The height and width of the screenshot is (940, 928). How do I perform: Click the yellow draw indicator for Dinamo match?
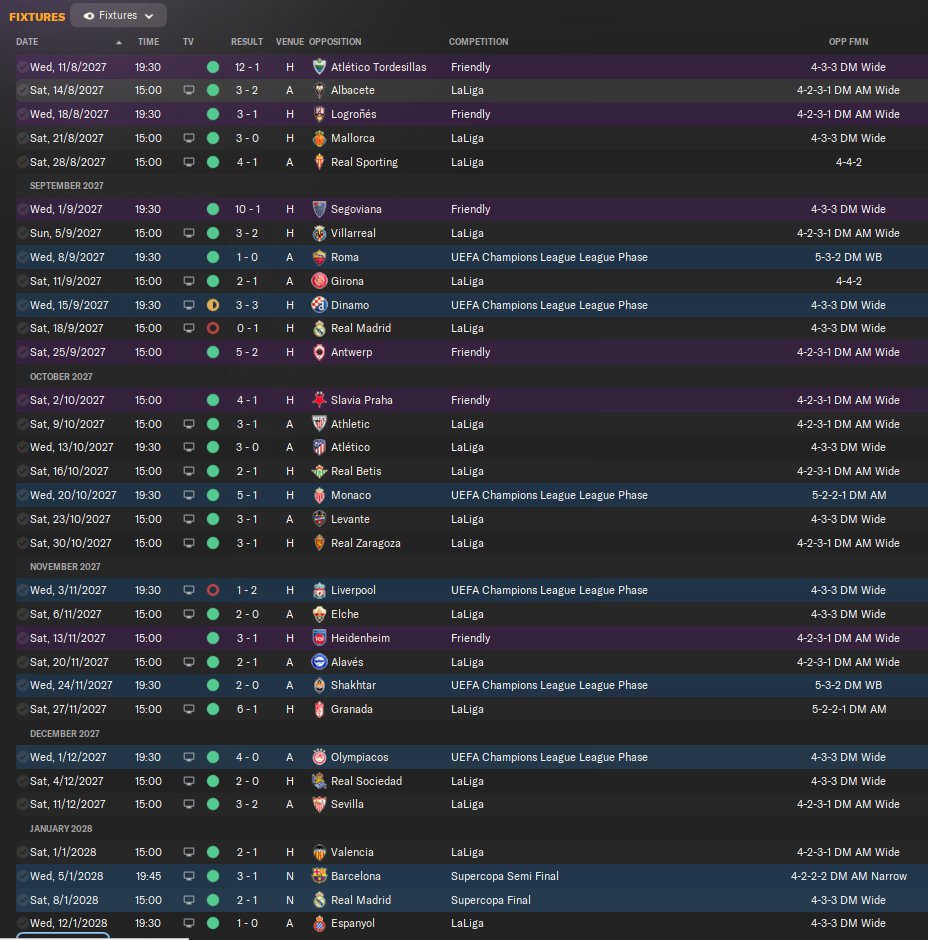[x=213, y=305]
